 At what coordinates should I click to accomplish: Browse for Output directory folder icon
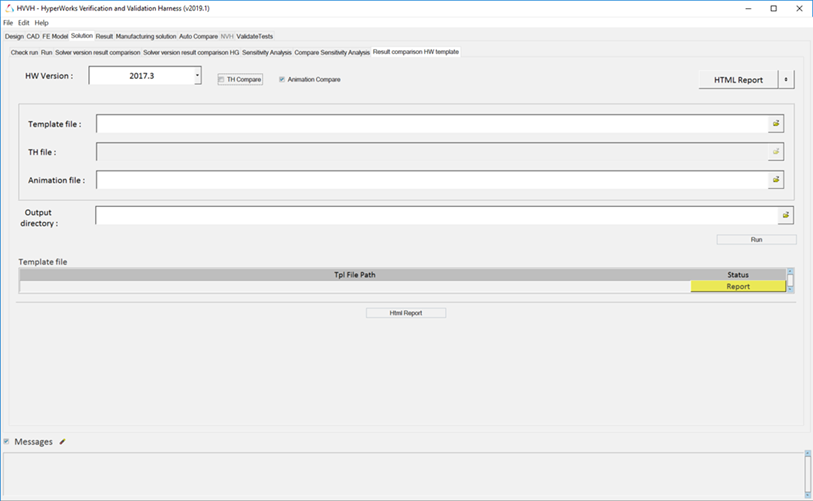(786, 215)
